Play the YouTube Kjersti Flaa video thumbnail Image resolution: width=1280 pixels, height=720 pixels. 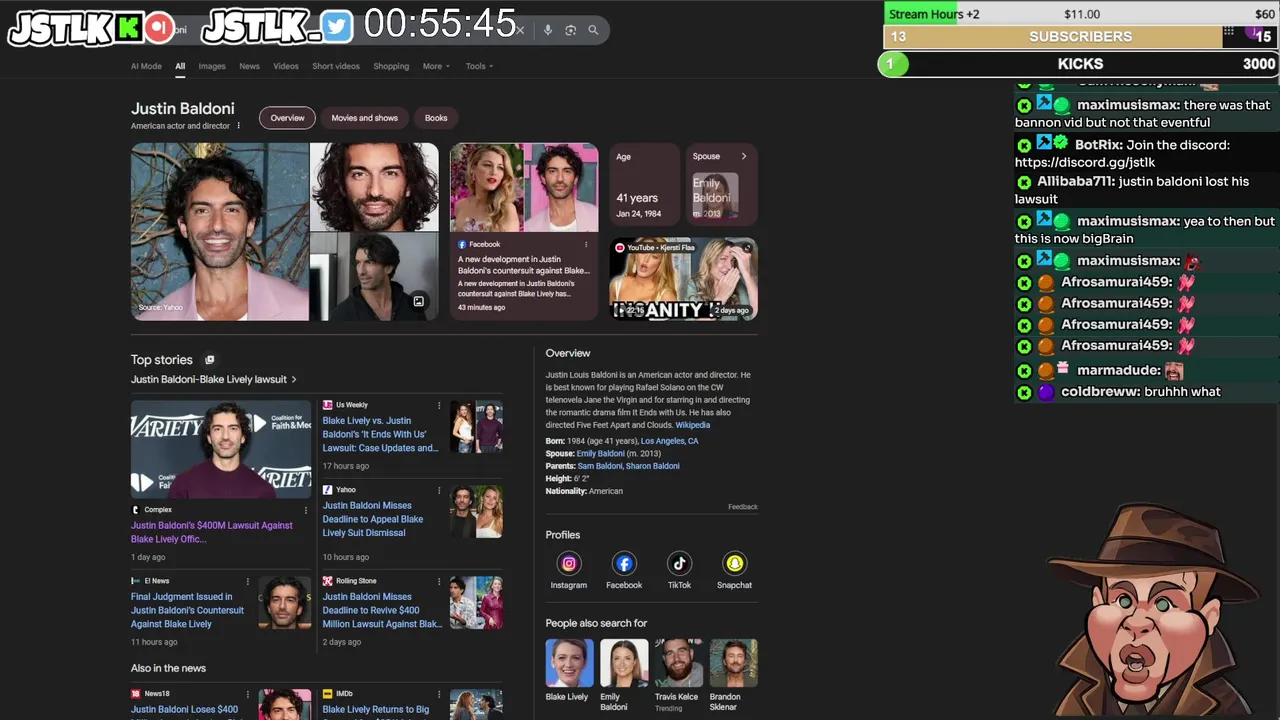pyautogui.click(x=683, y=278)
